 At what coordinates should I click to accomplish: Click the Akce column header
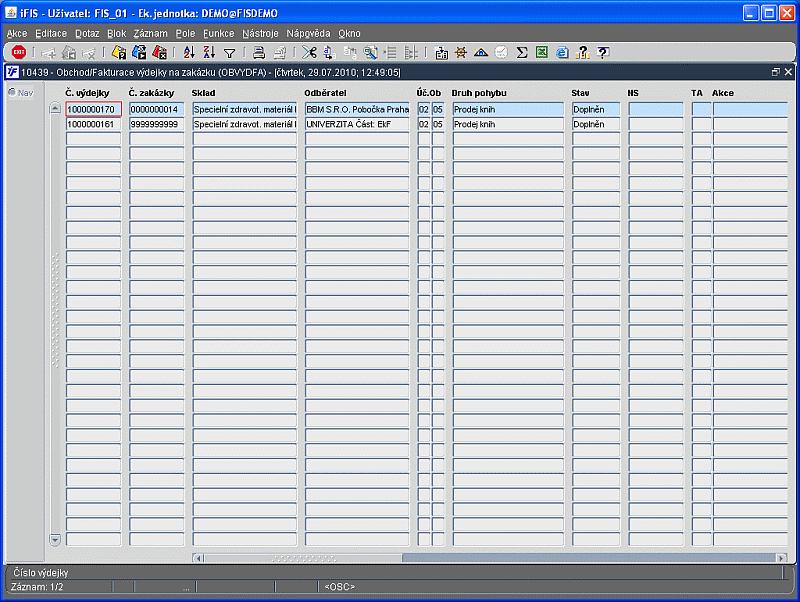coord(723,93)
